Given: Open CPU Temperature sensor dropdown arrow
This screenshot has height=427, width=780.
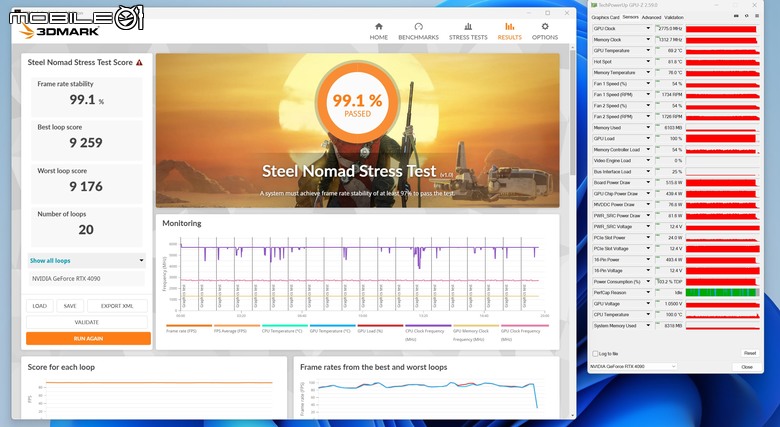Looking at the screenshot, I should [x=648, y=315].
